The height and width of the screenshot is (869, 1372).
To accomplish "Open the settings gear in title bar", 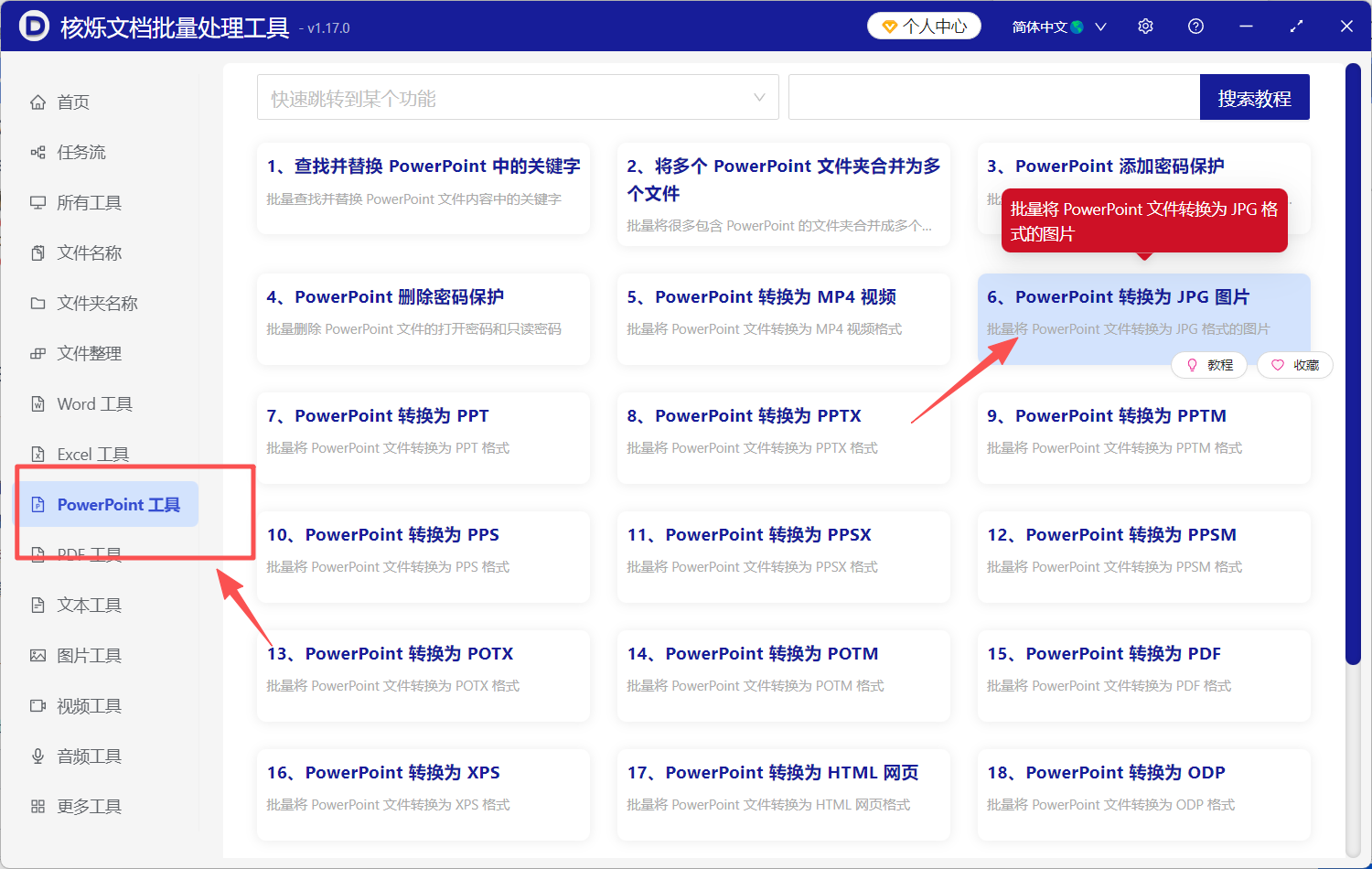I will coord(1145,26).
